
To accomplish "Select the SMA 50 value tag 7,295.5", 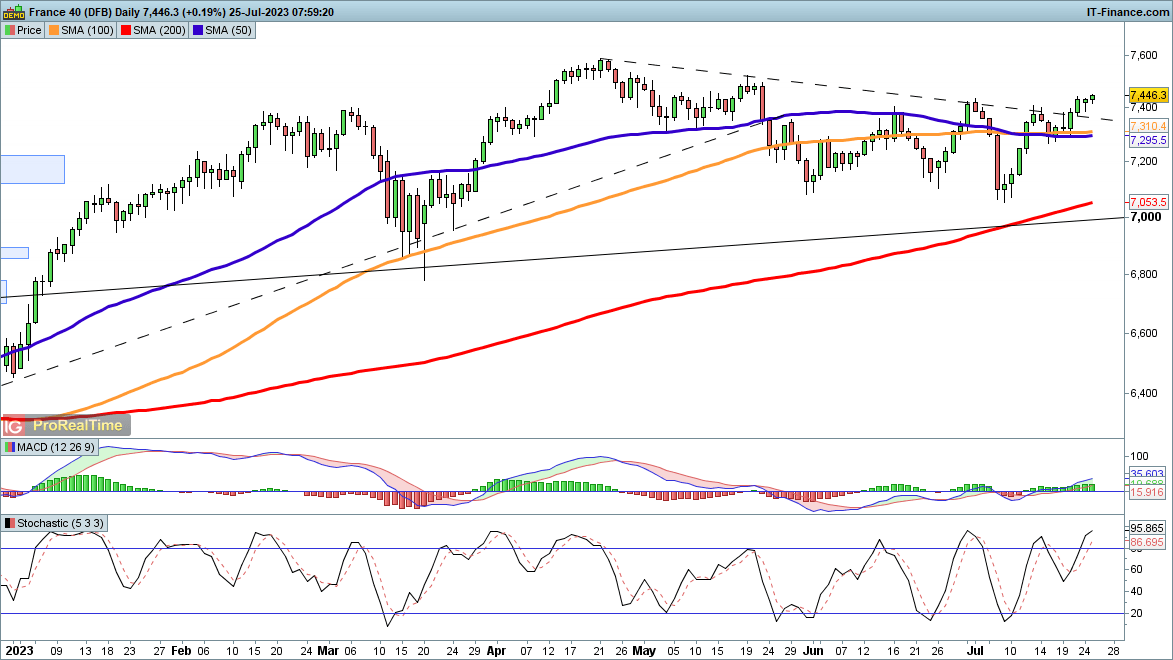I will tap(1148, 140).
